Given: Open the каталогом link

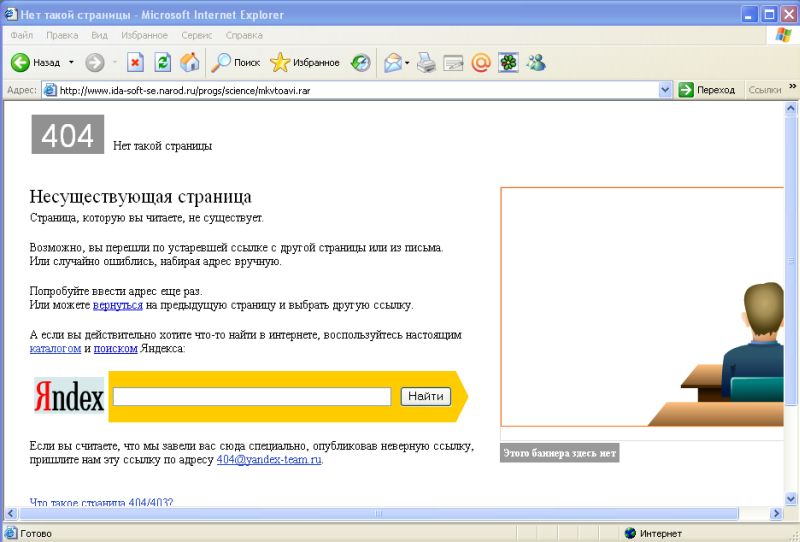Looking at the screenshot, I should (x=55, y=349).
